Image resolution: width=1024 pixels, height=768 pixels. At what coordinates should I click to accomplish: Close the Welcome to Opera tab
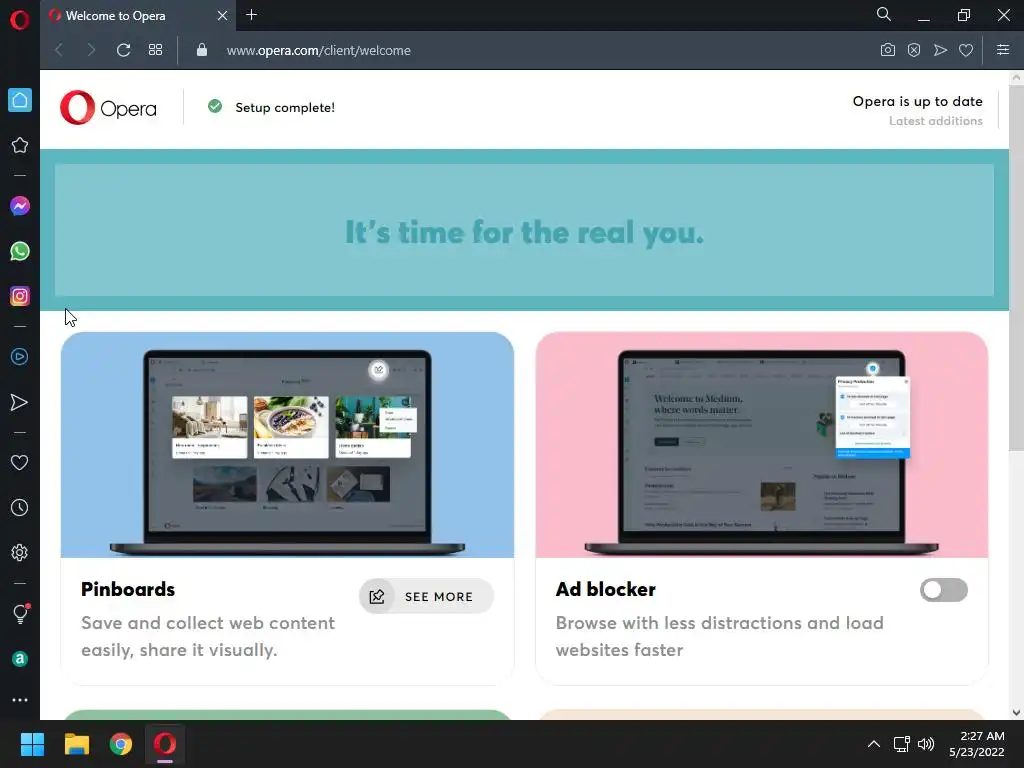point(222,15)
